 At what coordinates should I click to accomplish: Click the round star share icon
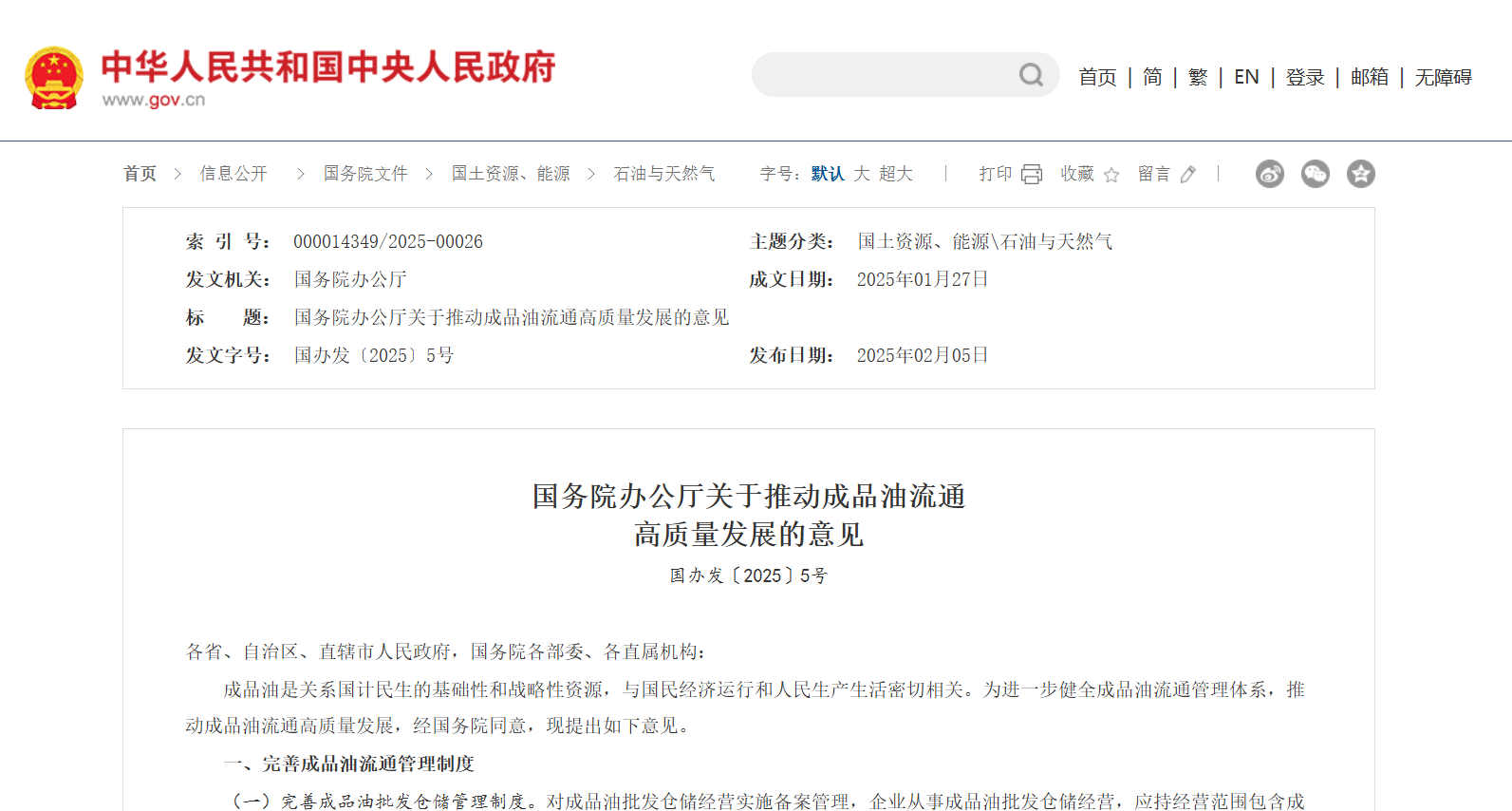point(1360,174)
